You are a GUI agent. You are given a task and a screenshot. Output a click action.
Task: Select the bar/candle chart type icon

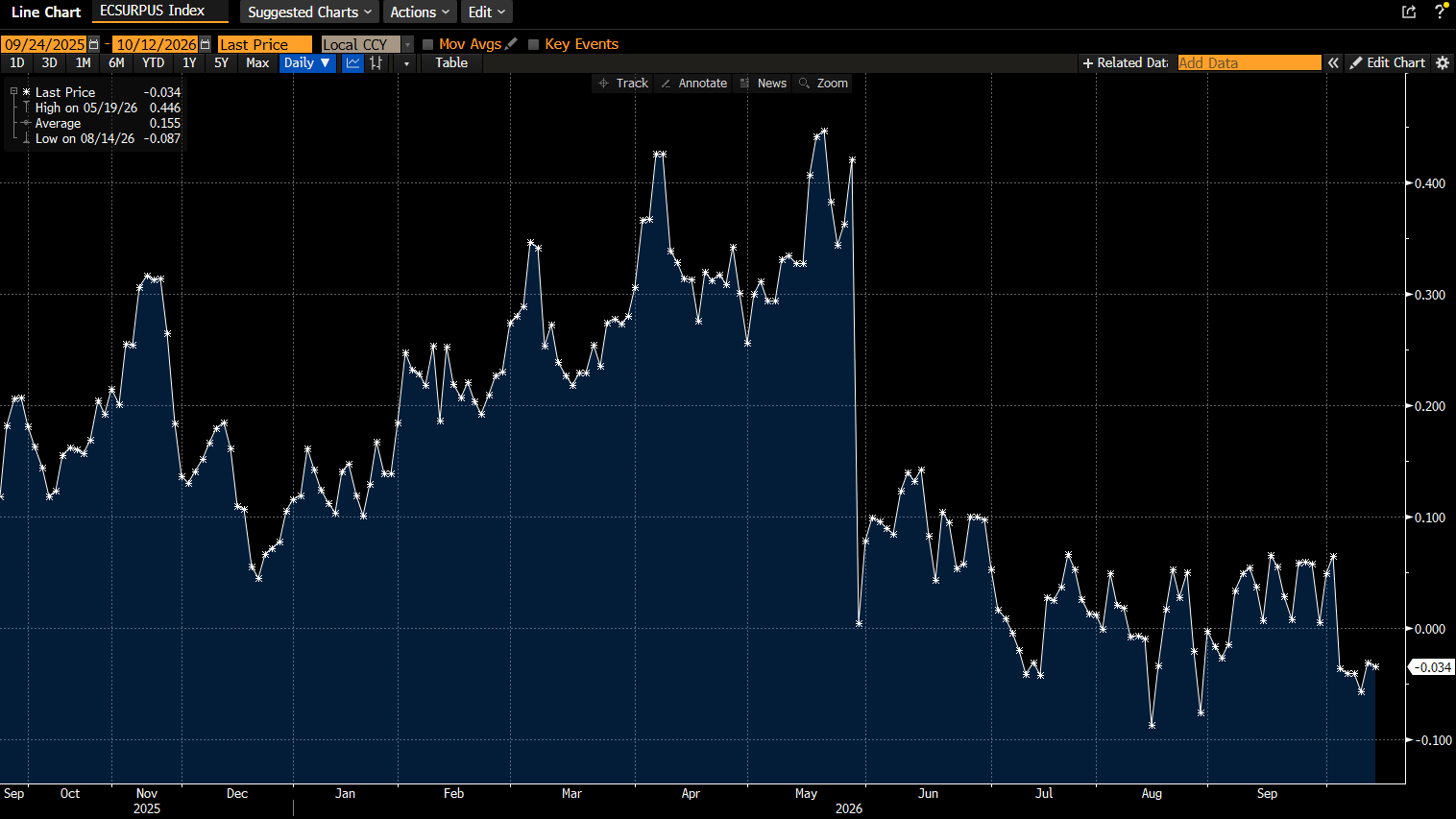(376, 62)
